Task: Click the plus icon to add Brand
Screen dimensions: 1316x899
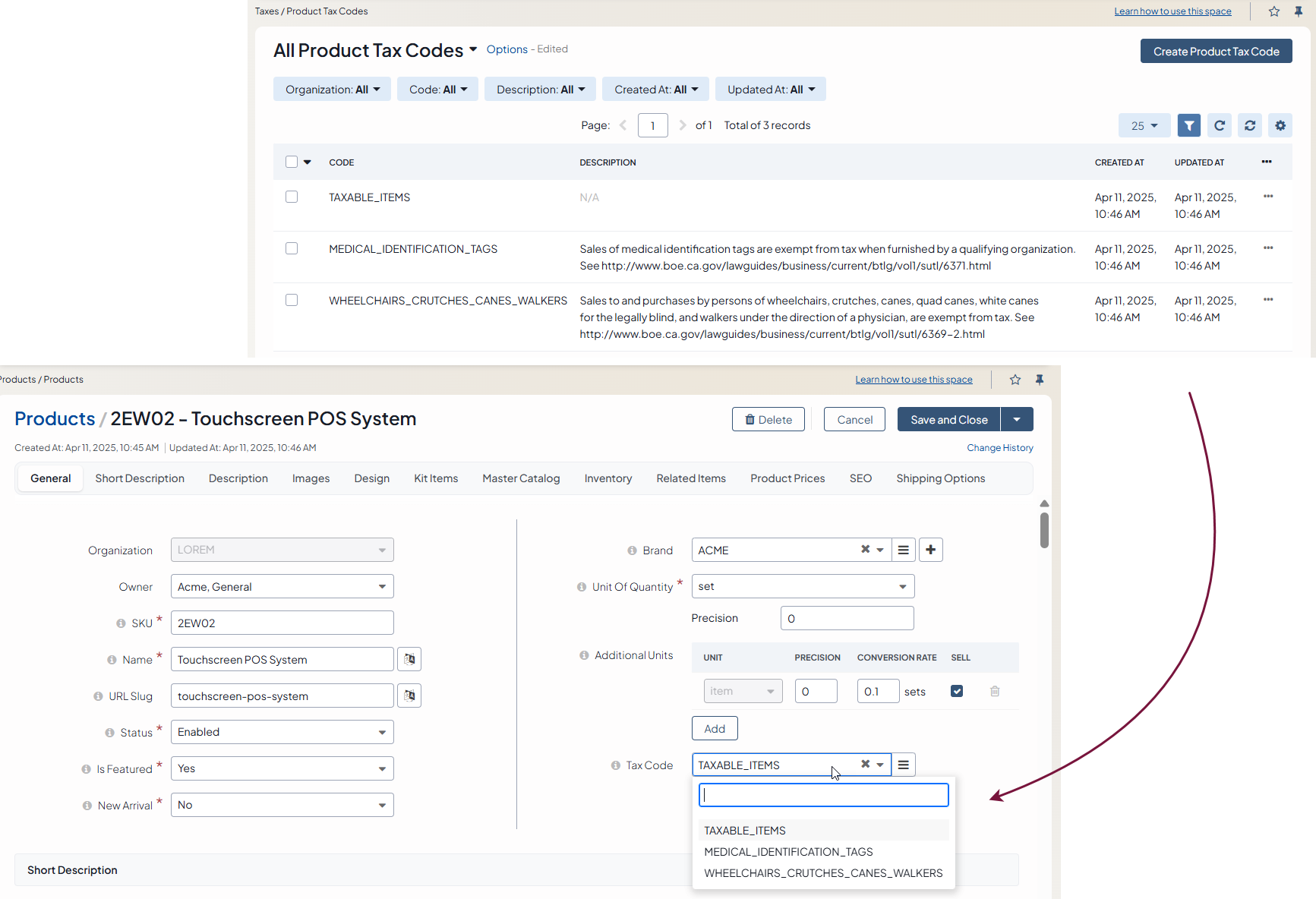Action: (x=930, y=550)
